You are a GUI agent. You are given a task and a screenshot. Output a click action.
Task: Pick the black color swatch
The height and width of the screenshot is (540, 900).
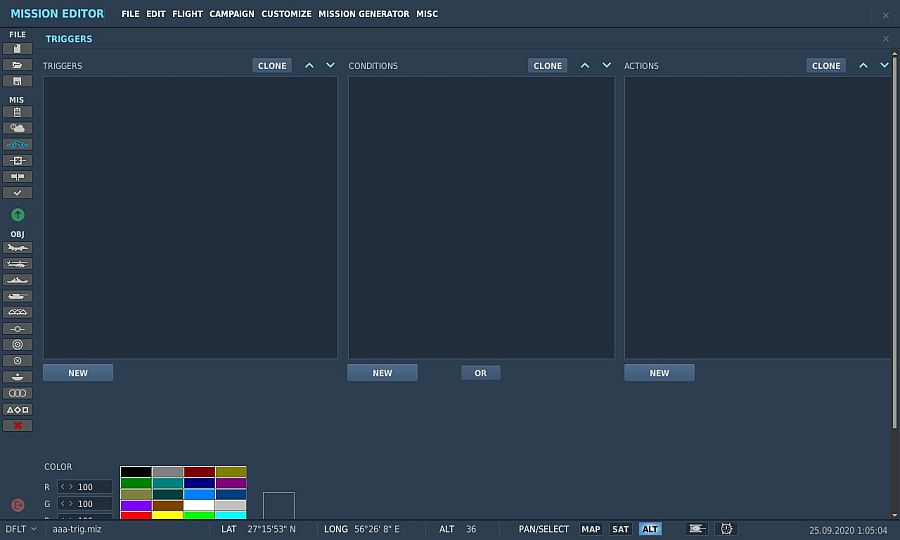click(x=136, y=472)
